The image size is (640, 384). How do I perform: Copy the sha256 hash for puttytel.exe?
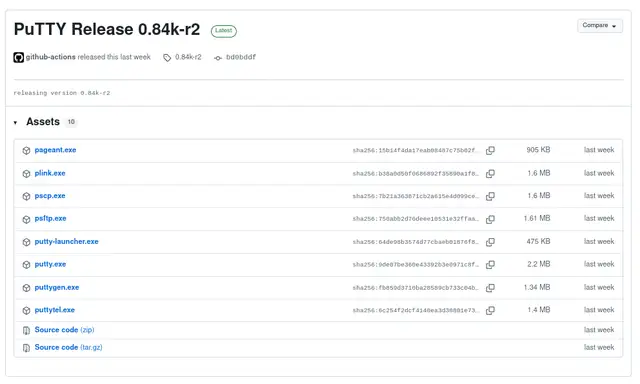click(490, 311)
